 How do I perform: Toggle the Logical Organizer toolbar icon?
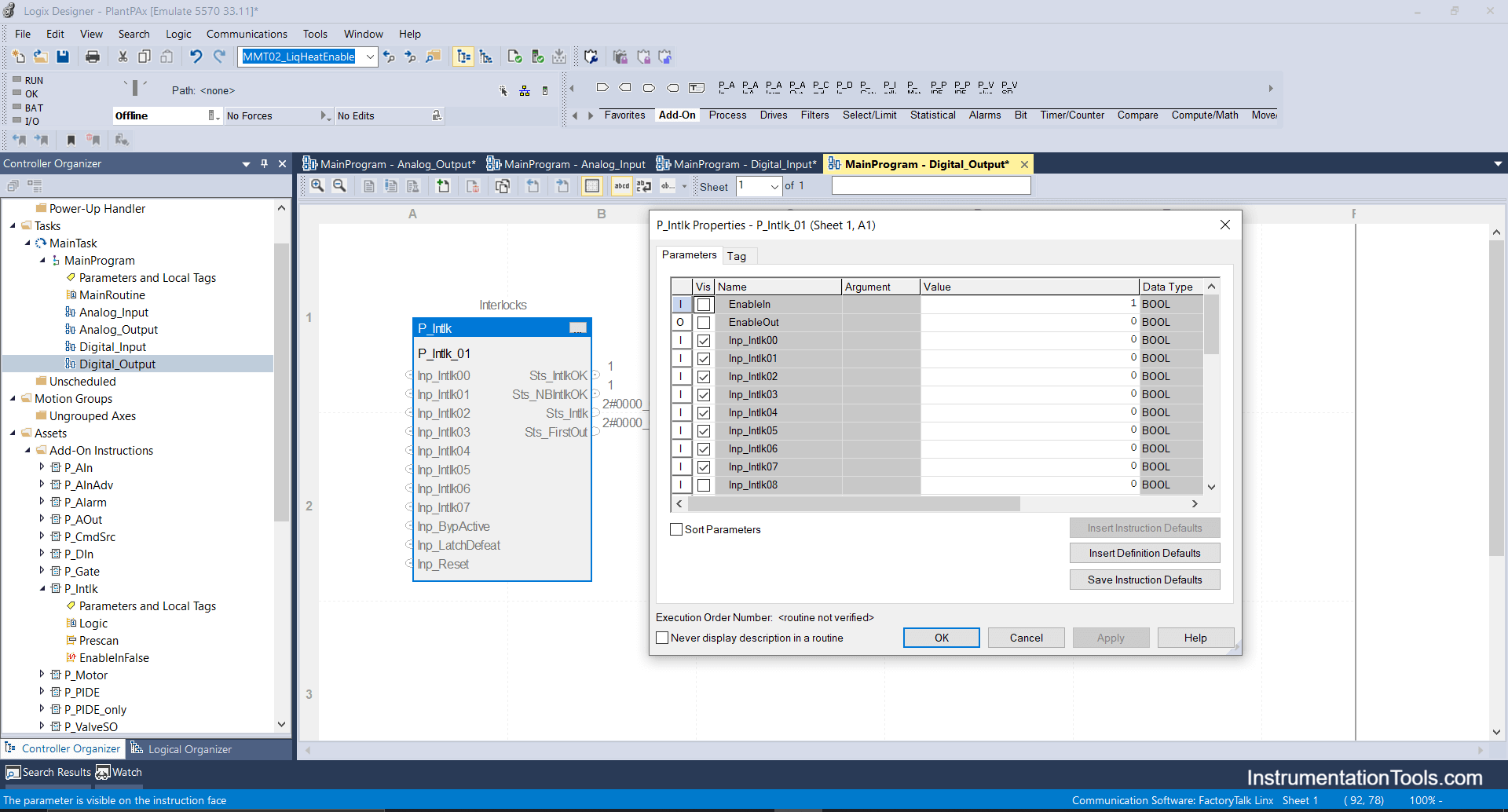click(486, 57)
